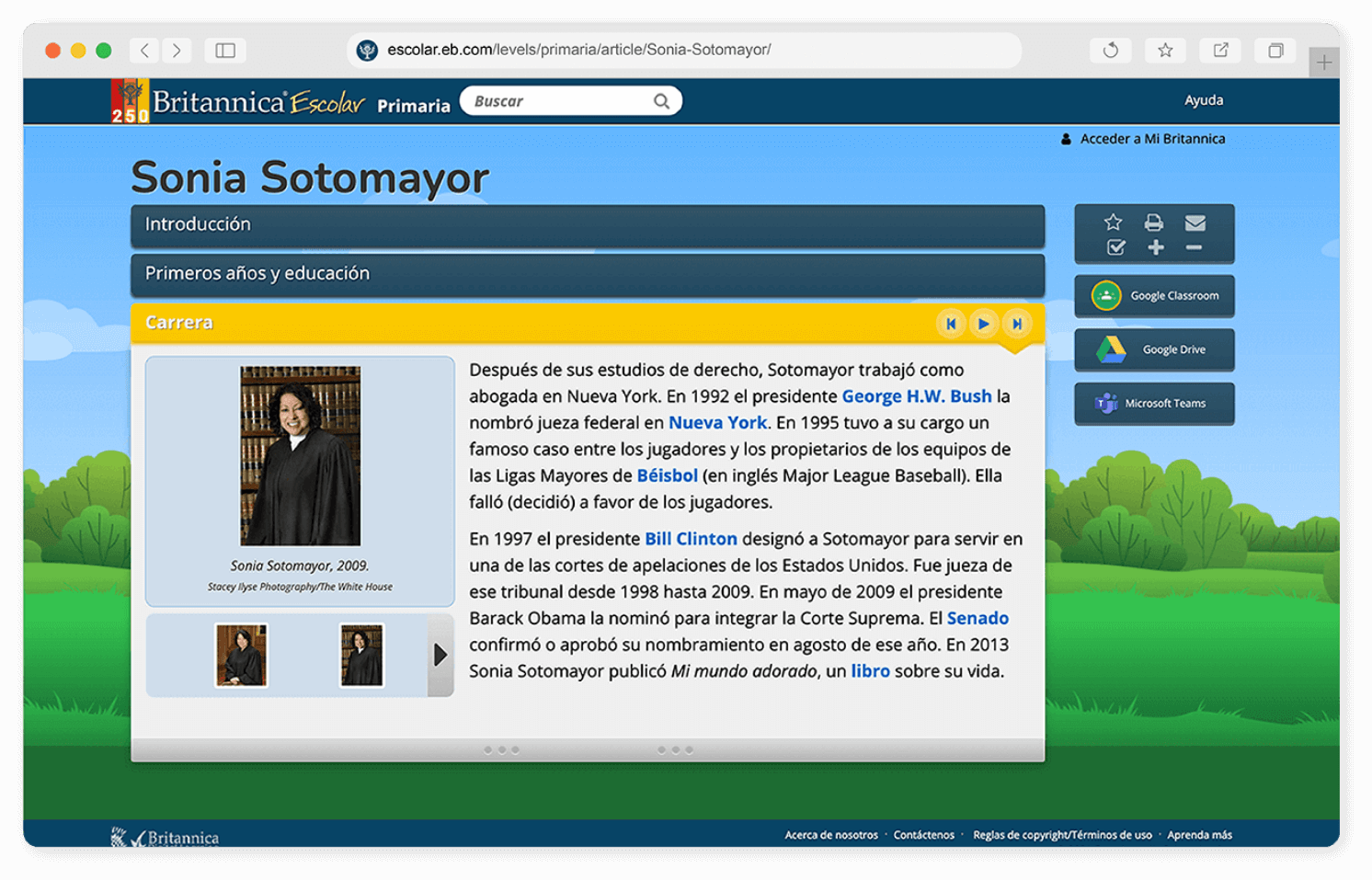Click the checkmark box icon in tools panel

[x=1115, y=247]
